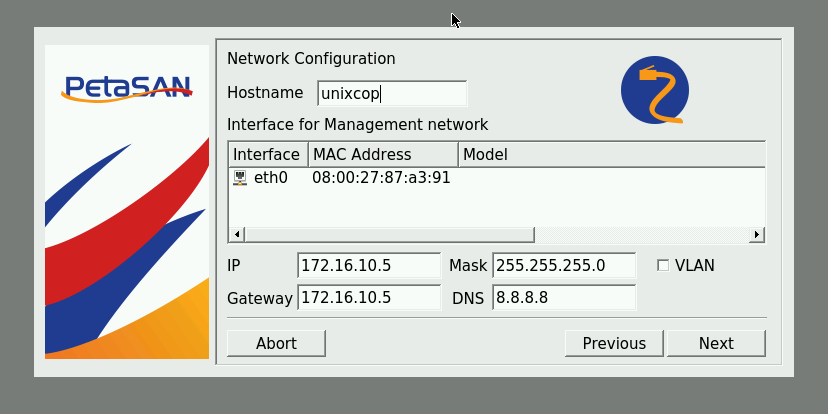Click the blue network cable logo icon

655,90
